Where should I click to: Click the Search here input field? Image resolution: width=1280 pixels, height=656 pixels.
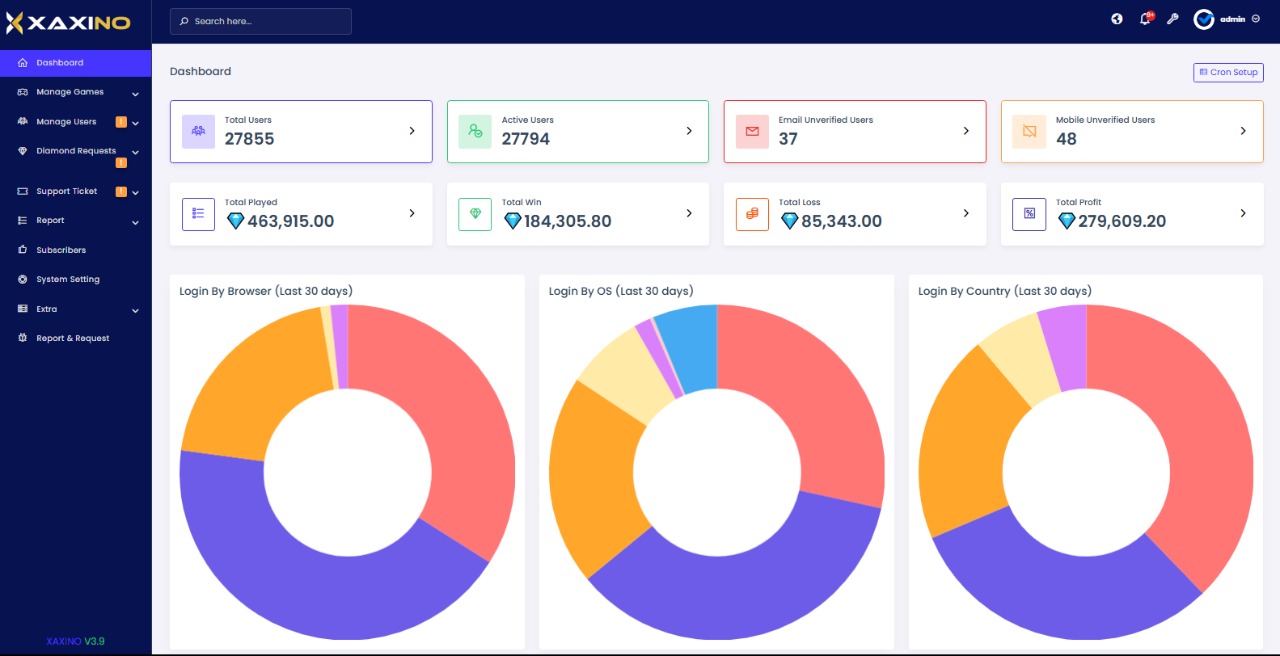click(x=260, y=21)
